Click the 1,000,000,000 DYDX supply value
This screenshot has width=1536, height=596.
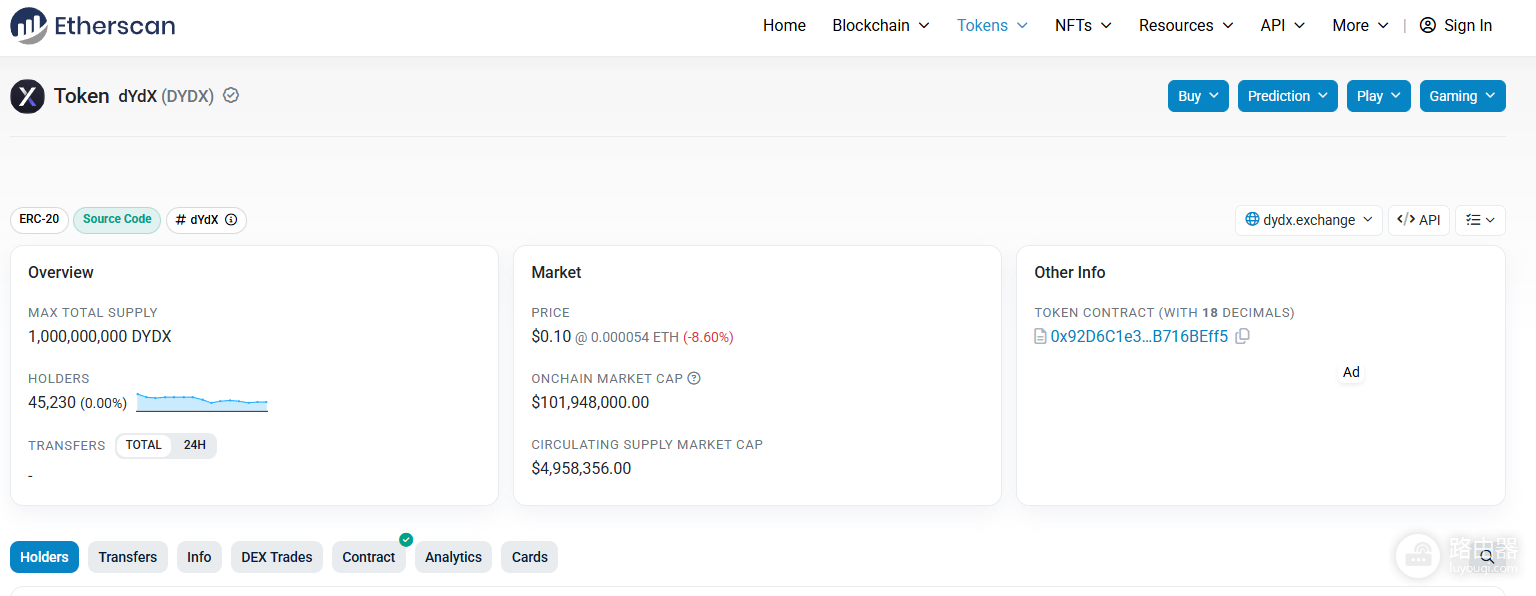point(100,337)
